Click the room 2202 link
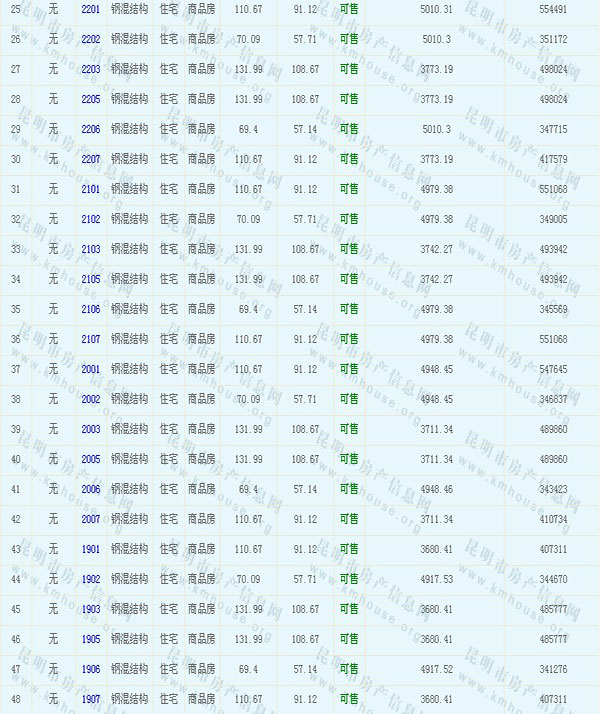The width and height of the screenshot is (600, 714). (91, 39)
